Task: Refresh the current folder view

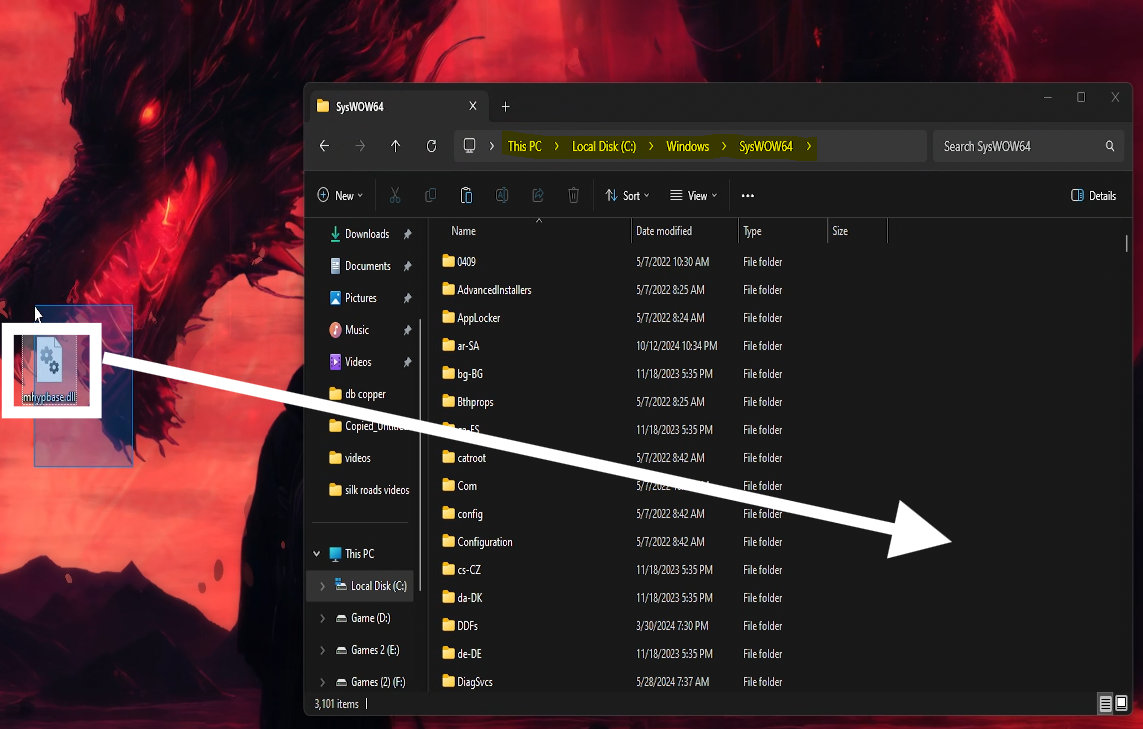Action: coord(431,146)
